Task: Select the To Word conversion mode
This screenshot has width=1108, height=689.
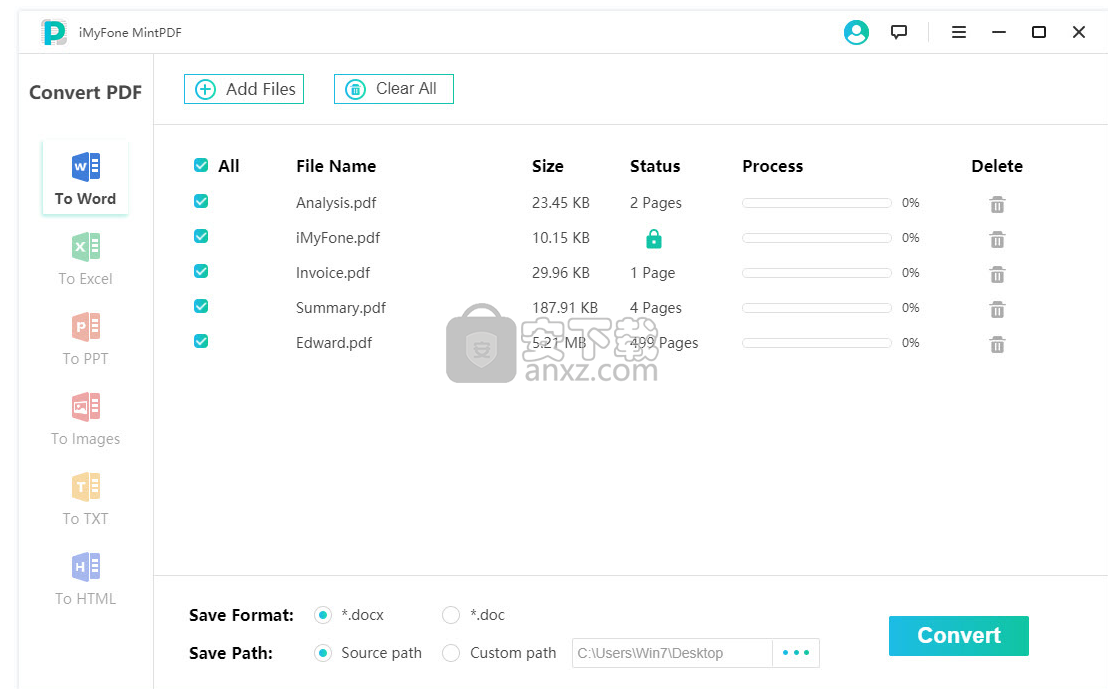Action: pyautogui.click(x=86, y=178)
